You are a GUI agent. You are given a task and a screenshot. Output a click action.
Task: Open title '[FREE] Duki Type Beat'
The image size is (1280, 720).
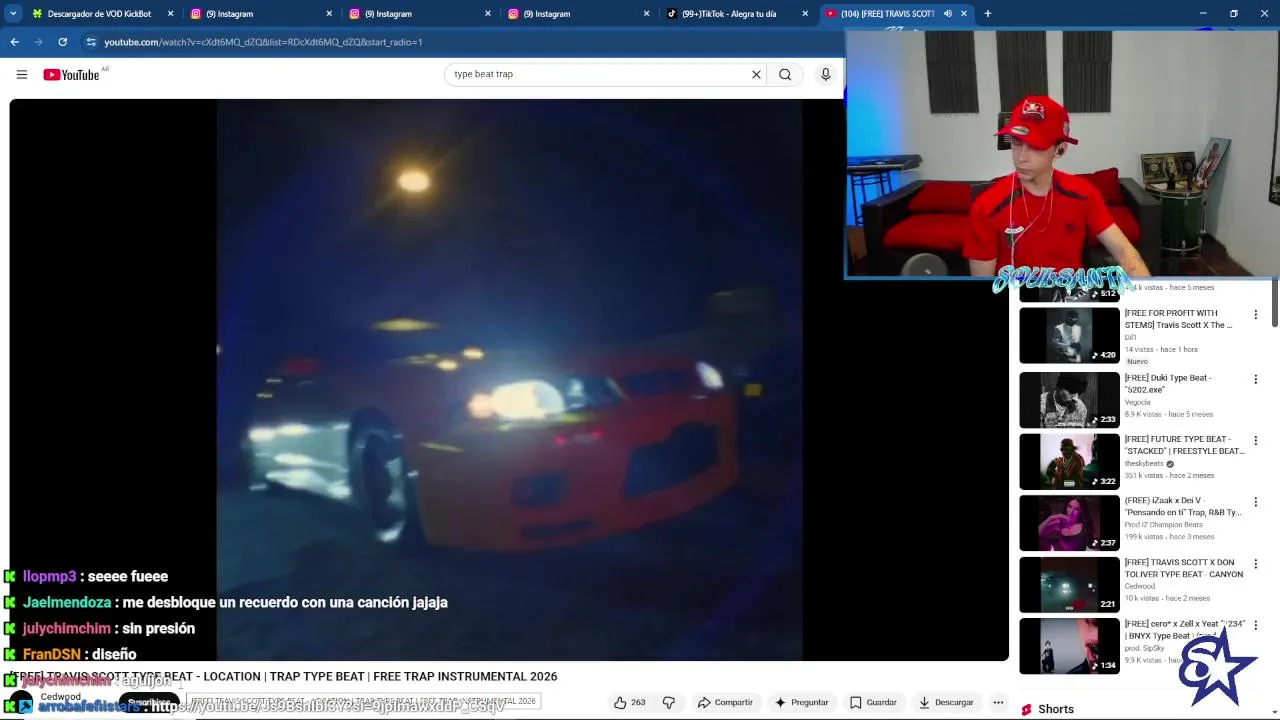1168,384
